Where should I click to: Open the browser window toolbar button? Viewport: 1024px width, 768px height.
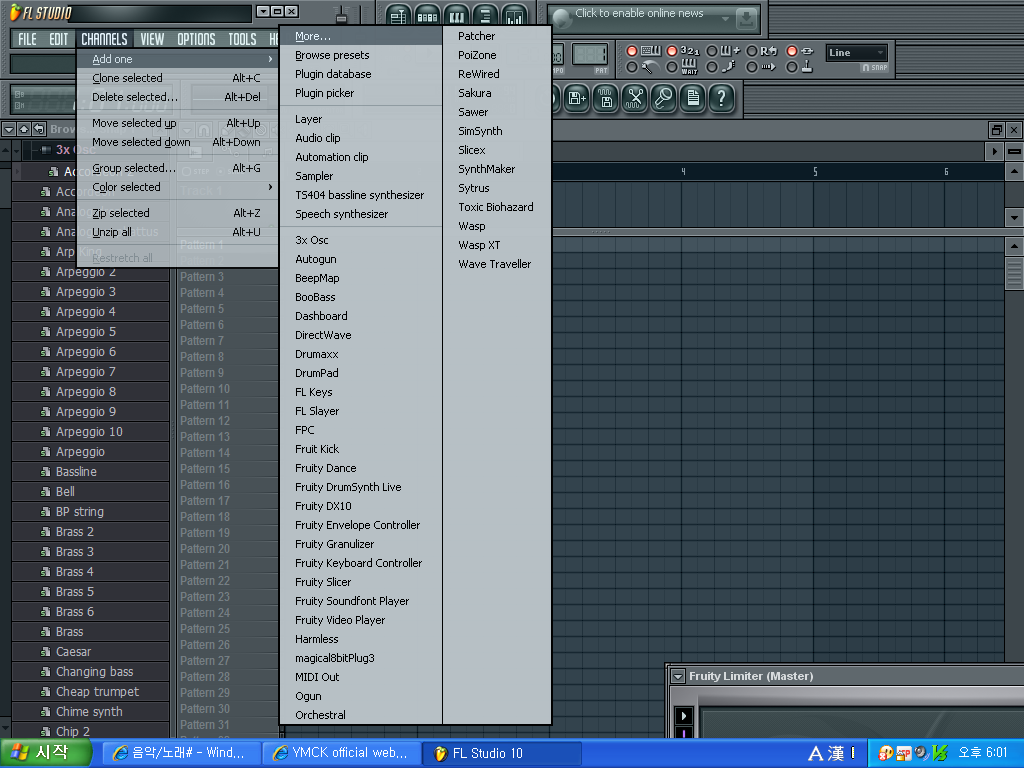[x=485, y=16]
